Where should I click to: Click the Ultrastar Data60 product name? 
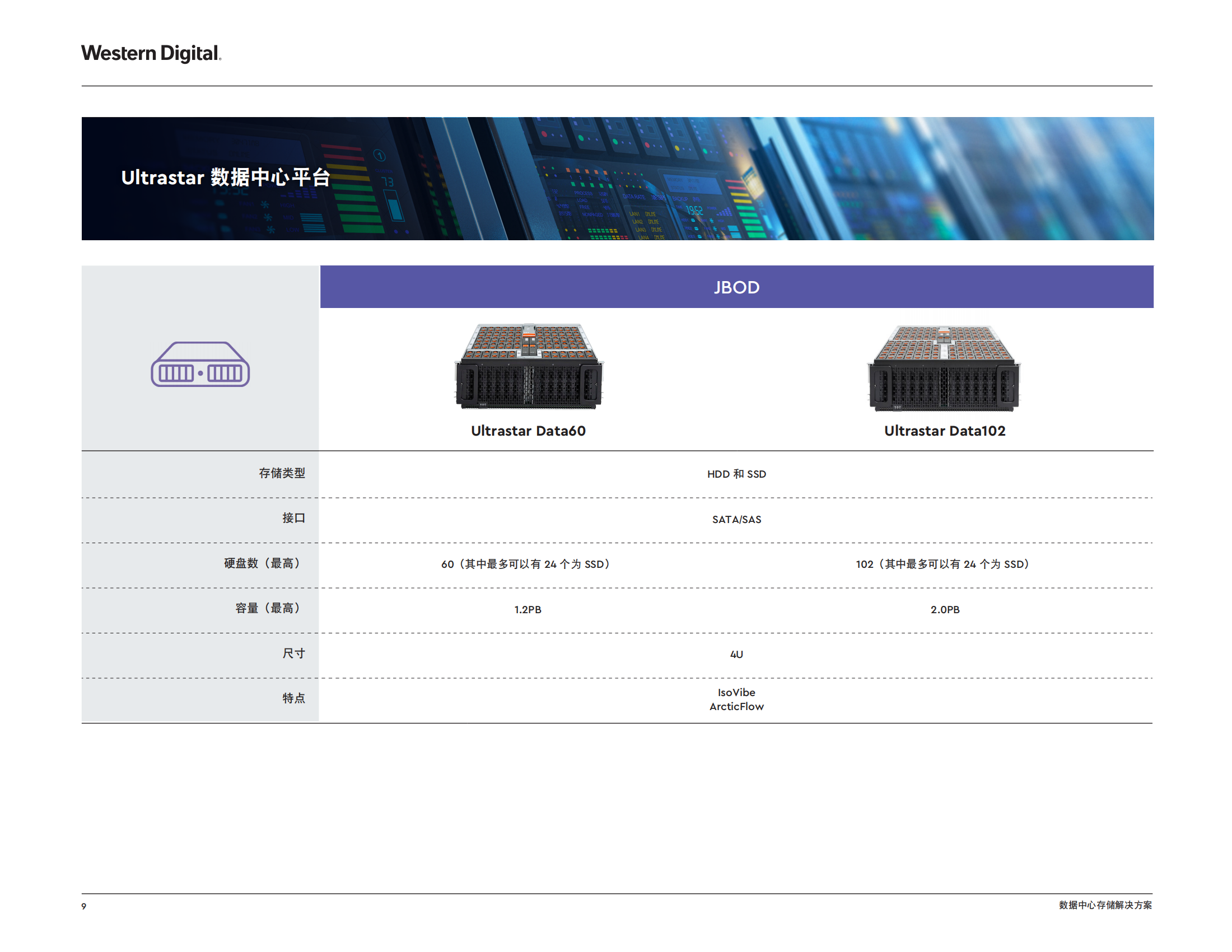coord(528,431)
